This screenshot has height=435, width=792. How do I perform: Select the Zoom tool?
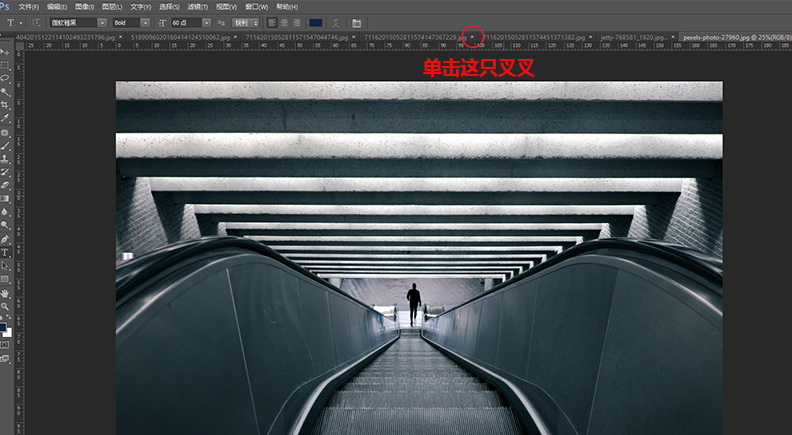click(x=6, y=307)
